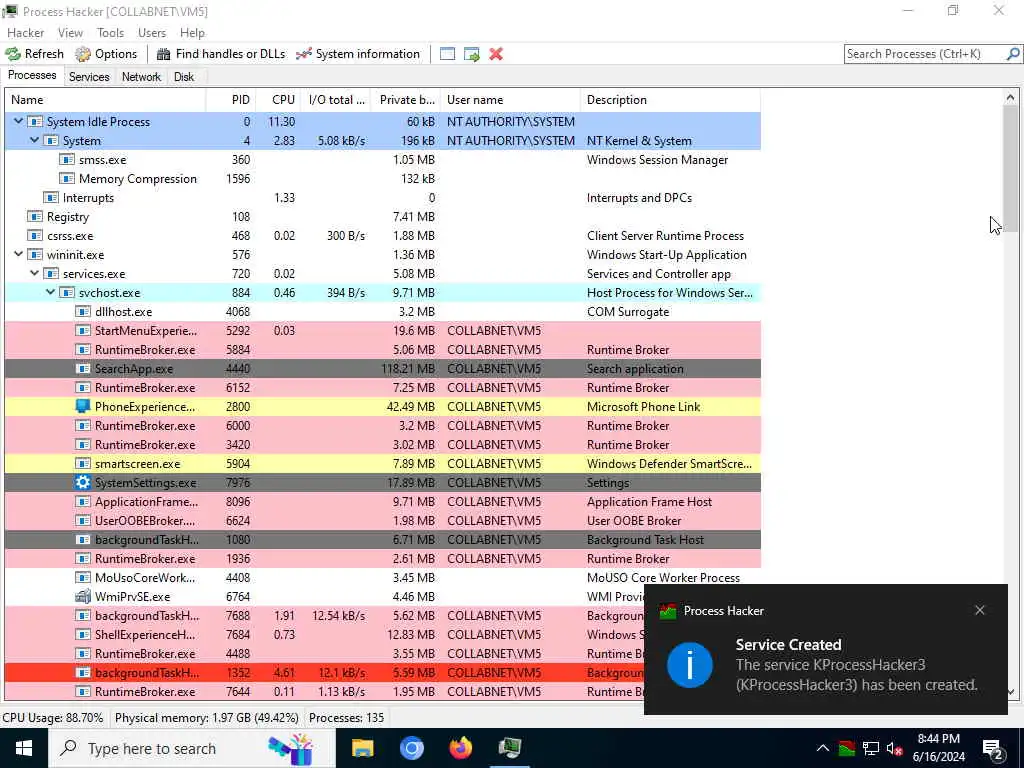Sort by the Description column header
Screen dimensions: 1024x768
pyautogui.click(x=670, y=100)
